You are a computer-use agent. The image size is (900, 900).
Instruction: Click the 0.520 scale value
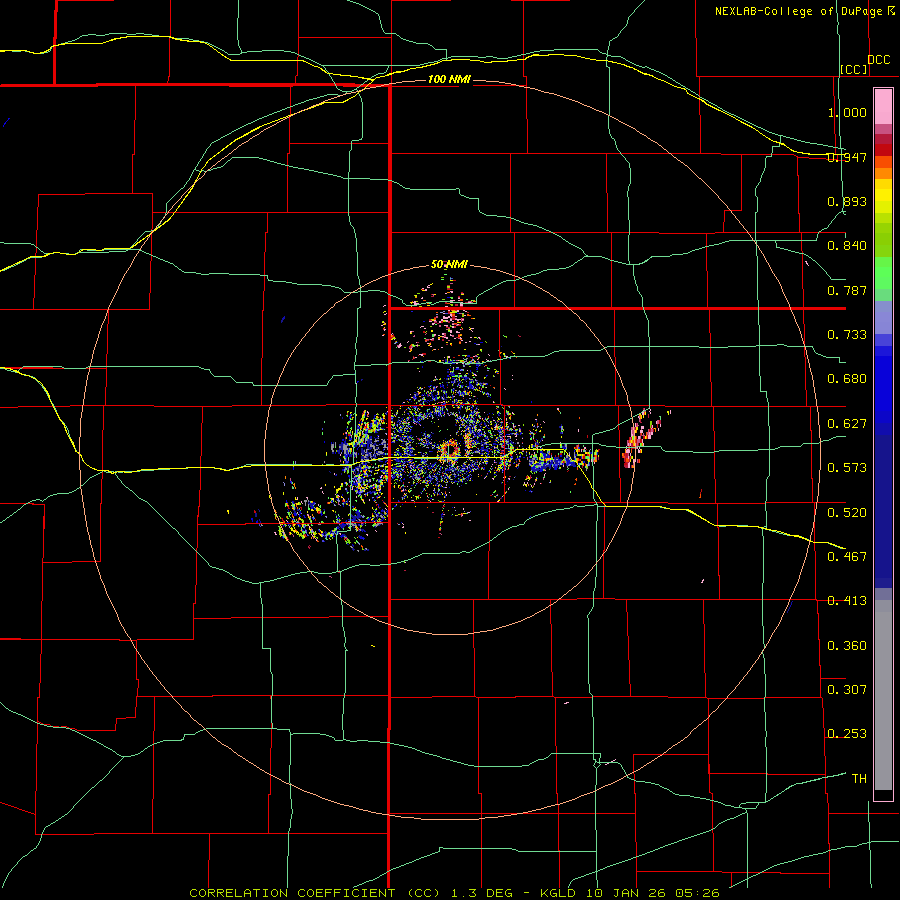point(847,512)
